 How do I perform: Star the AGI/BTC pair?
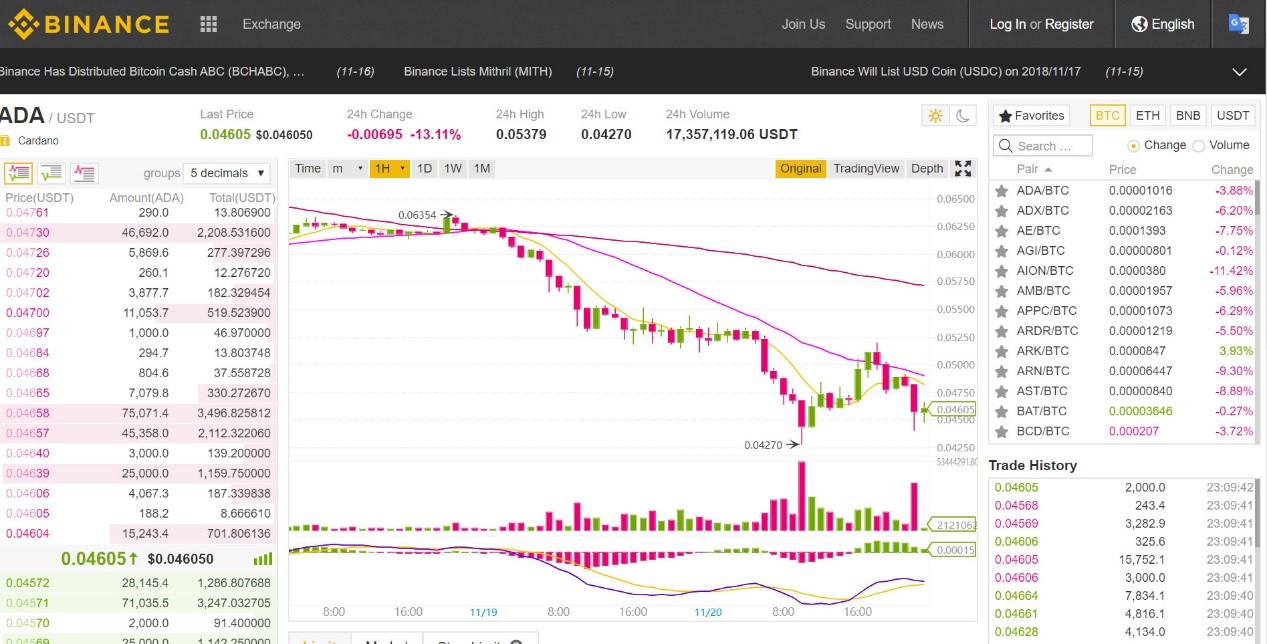(x=1001, y=251)
